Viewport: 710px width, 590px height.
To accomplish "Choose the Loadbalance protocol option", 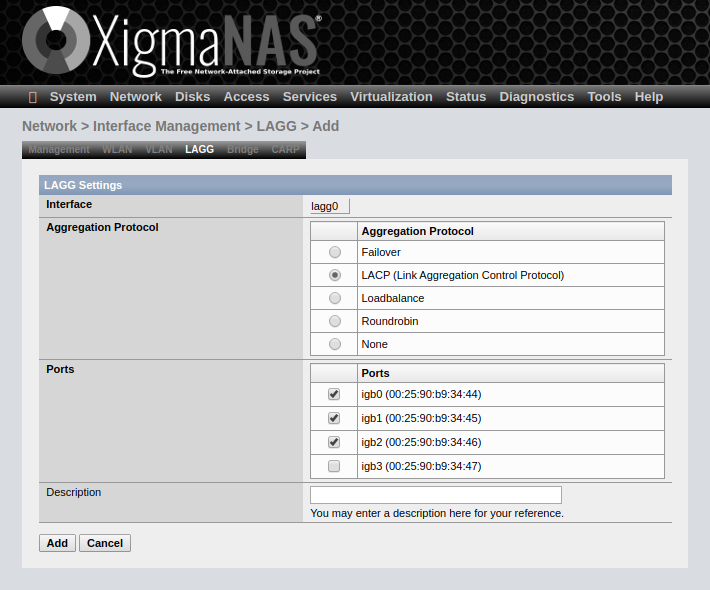I will click(x=335, y=298).
